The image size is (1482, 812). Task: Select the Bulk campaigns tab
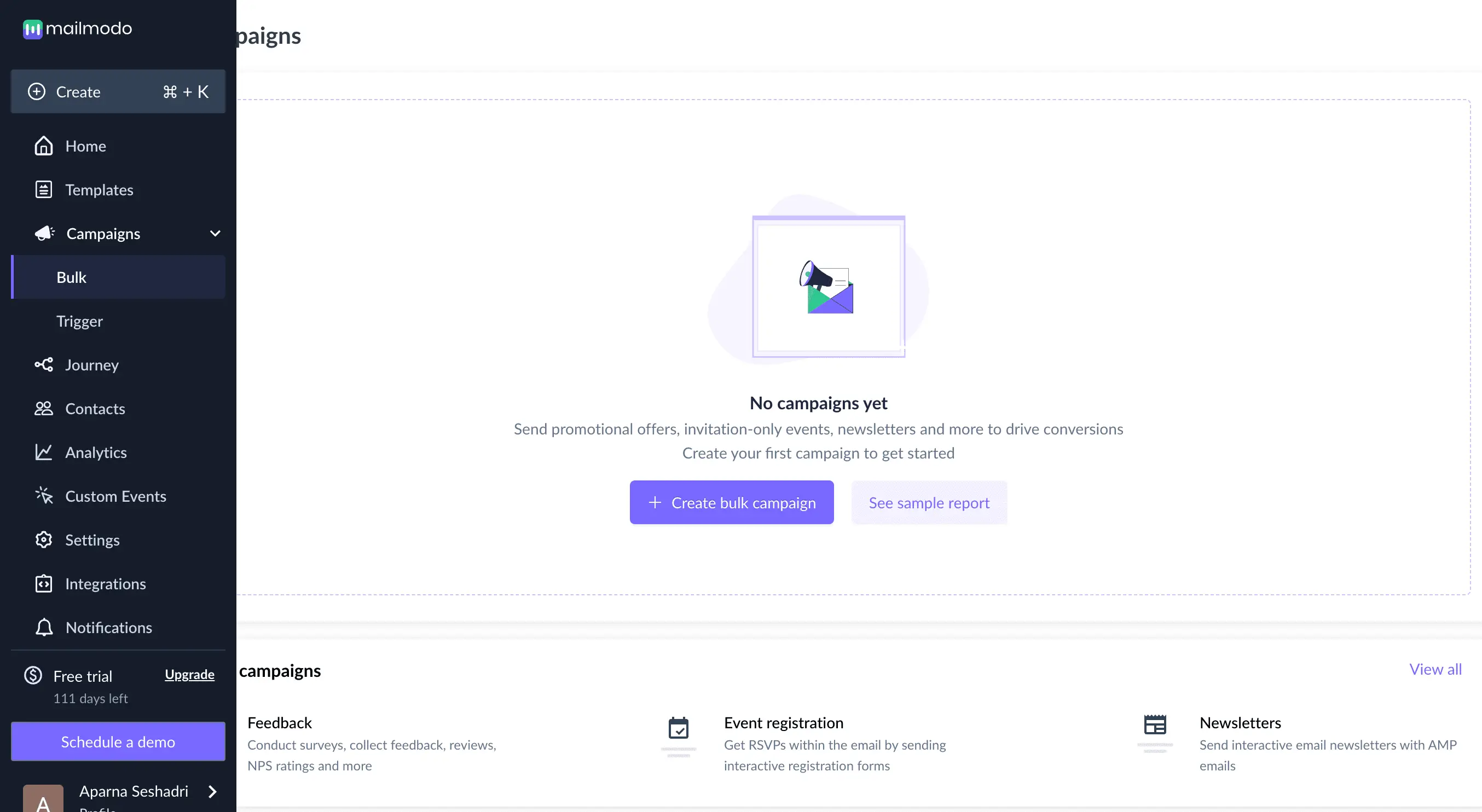tap(71, 277)
